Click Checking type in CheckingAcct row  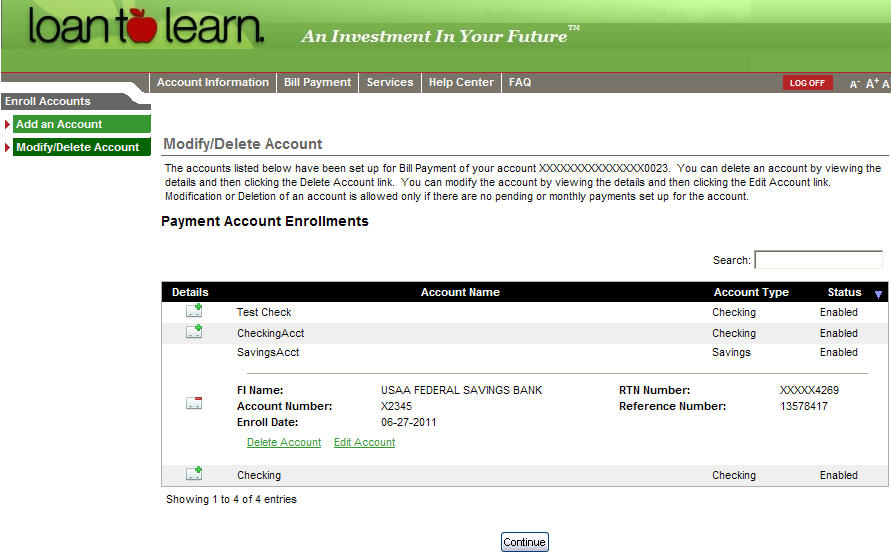pos(734,333)
